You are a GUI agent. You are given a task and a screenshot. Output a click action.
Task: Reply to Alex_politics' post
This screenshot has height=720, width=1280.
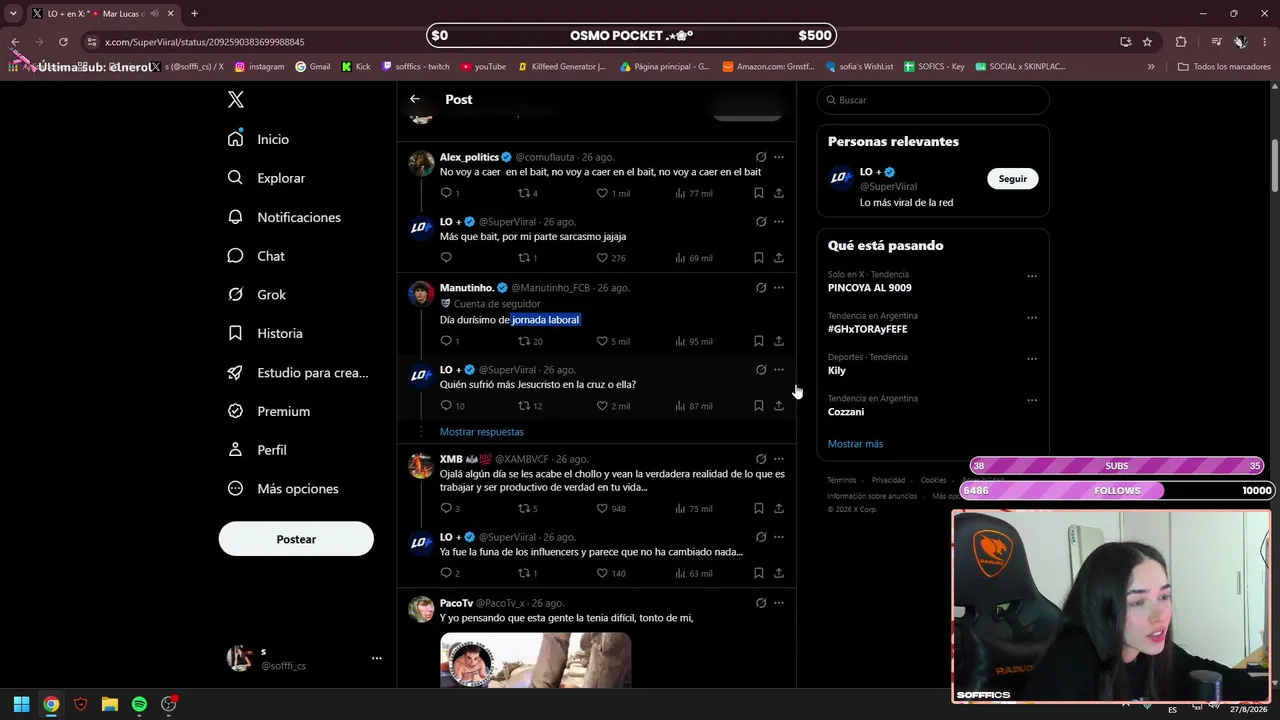[x=446, y=193]
